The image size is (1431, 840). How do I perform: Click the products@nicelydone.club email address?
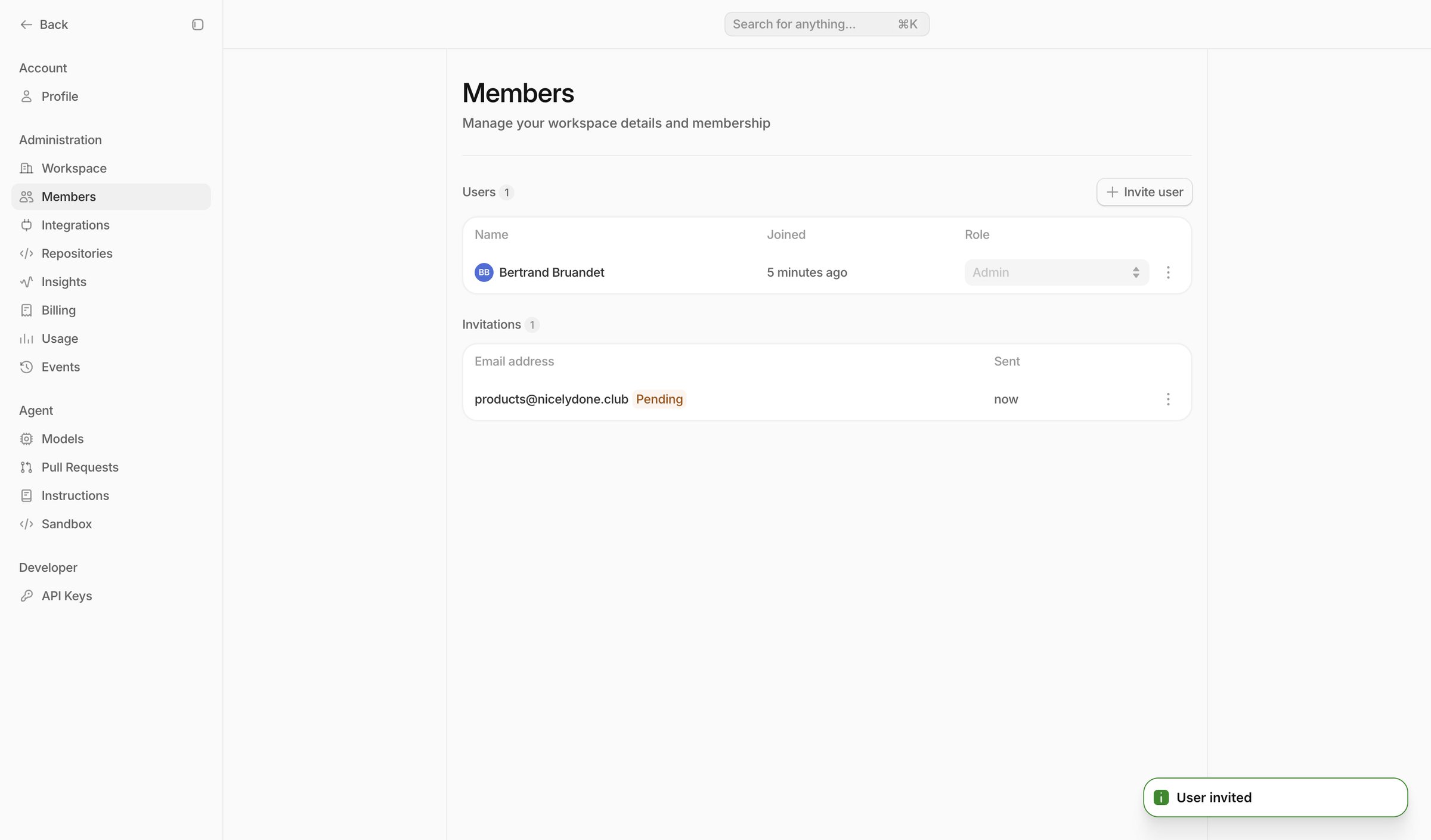[x=551, y=399]
